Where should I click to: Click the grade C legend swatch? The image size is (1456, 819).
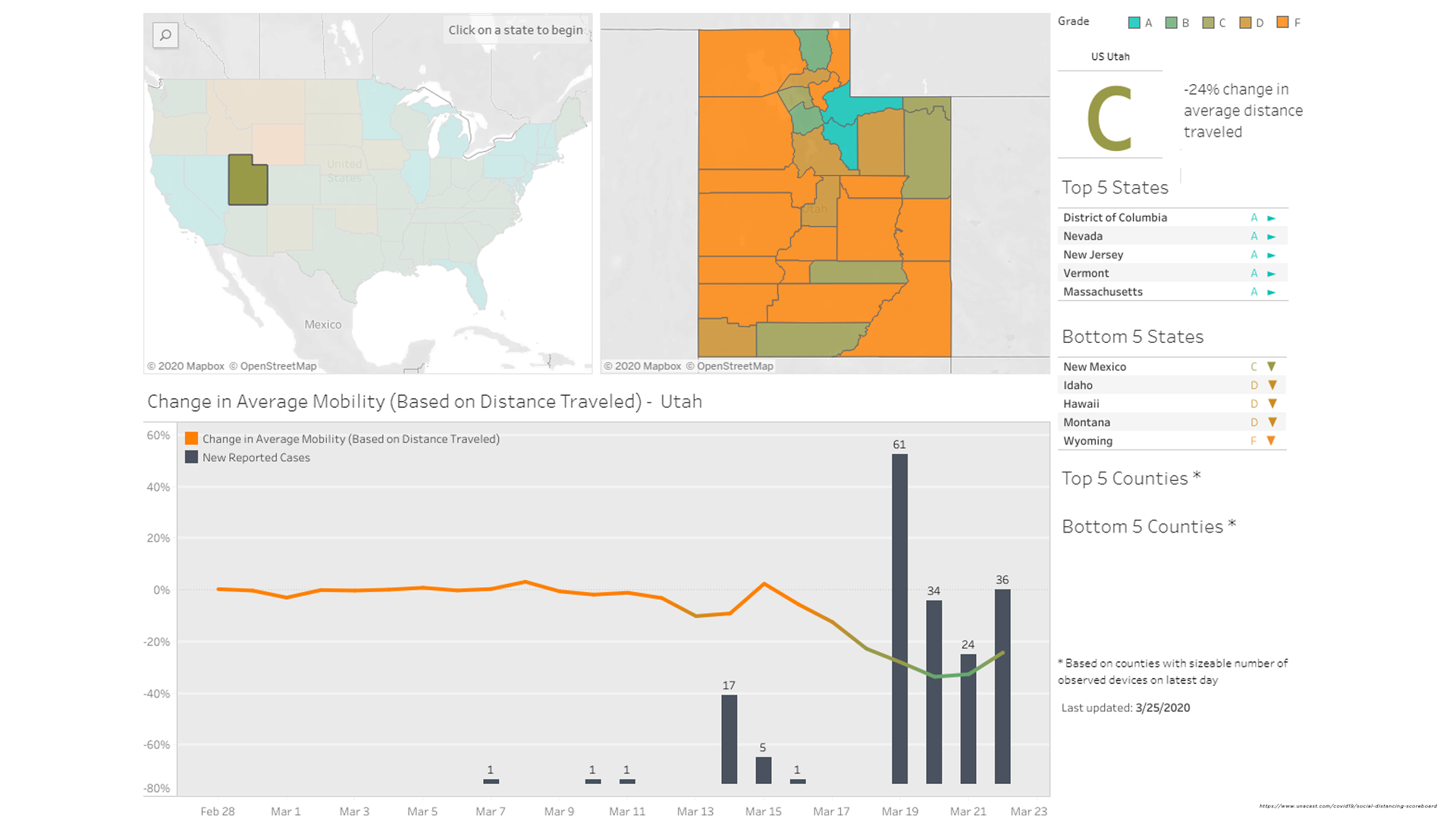point(1208,23)
